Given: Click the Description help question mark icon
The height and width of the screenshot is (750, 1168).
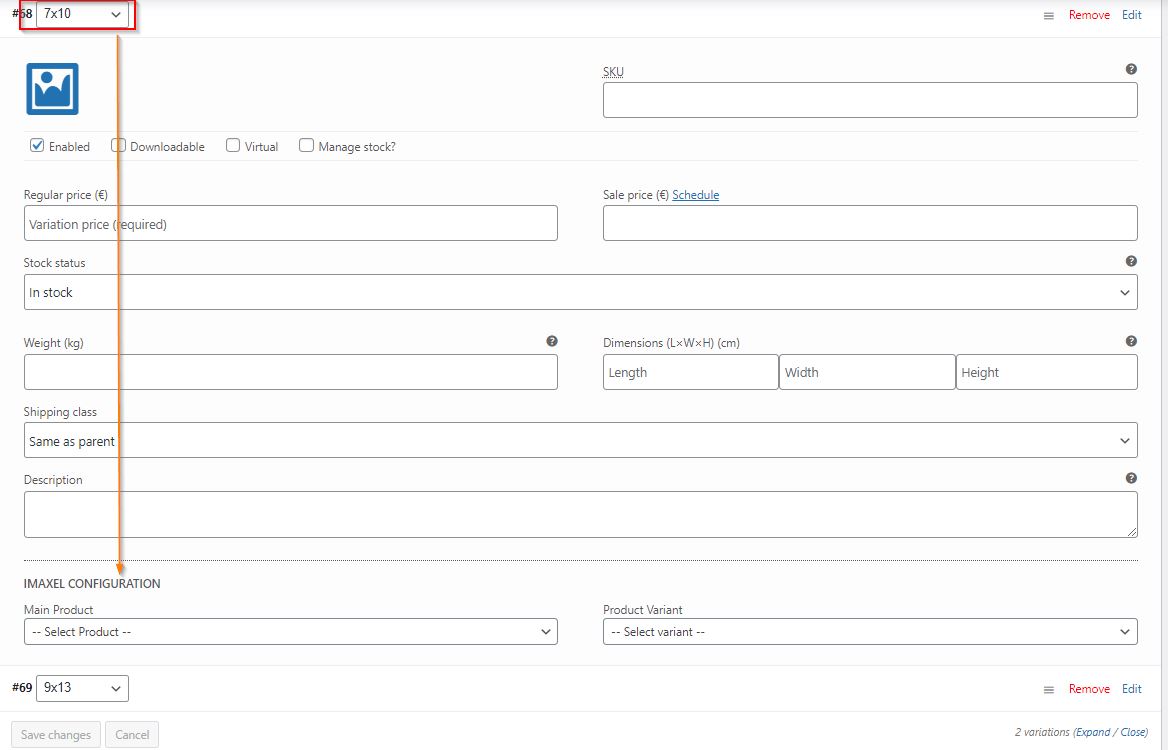Looking at the screenshot, I should coord(1131,478).
